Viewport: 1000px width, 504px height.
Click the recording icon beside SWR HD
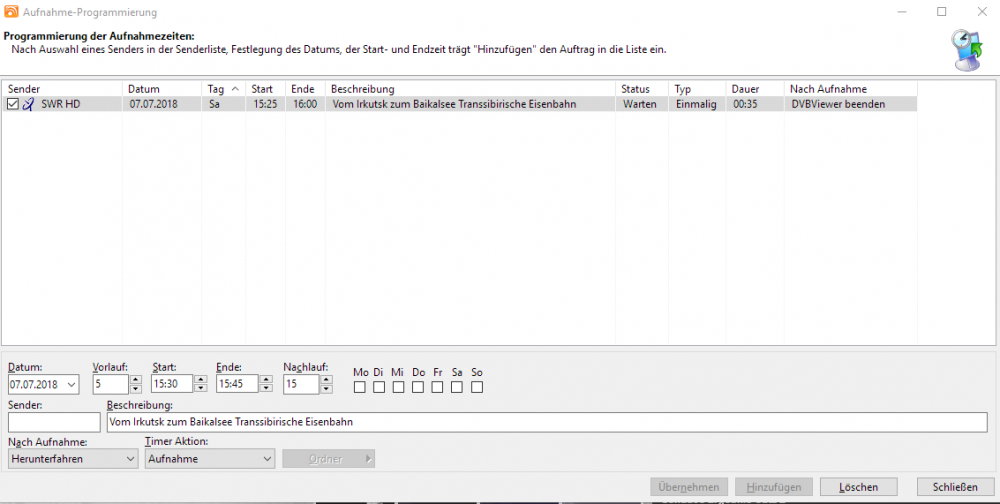coord(28,104)
